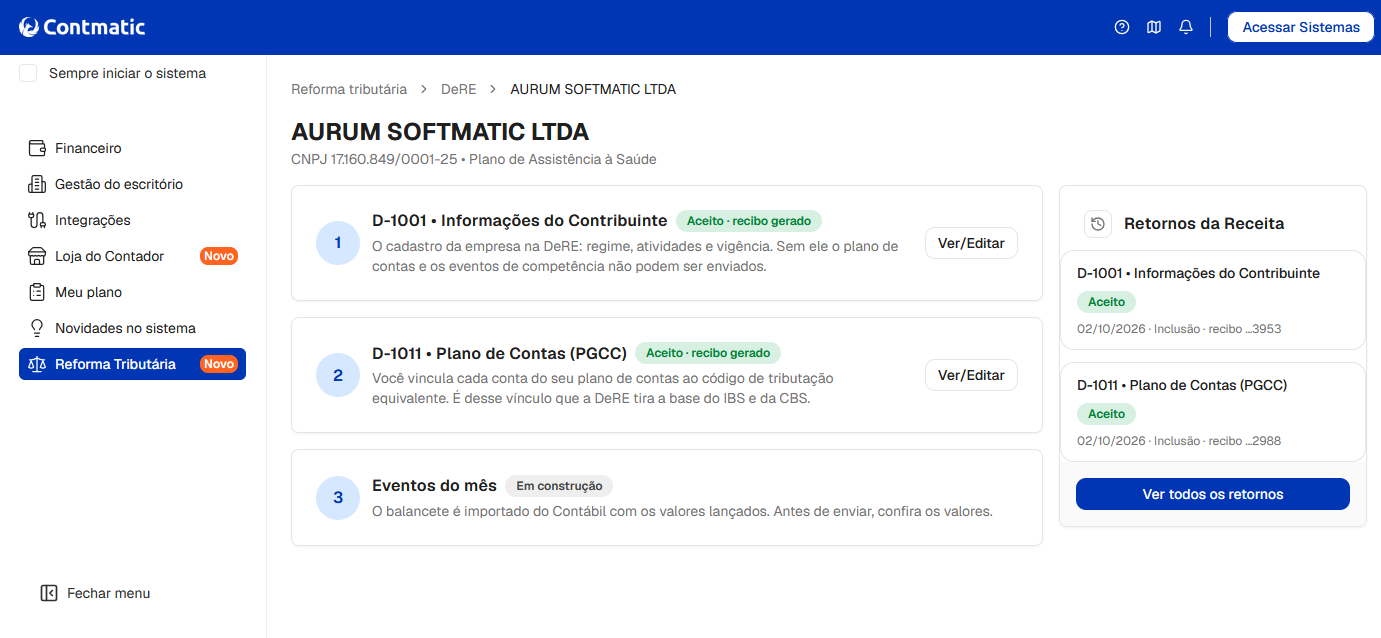Click the Eventos do mês card title
1381x638 pixels.
click(434, 485)
